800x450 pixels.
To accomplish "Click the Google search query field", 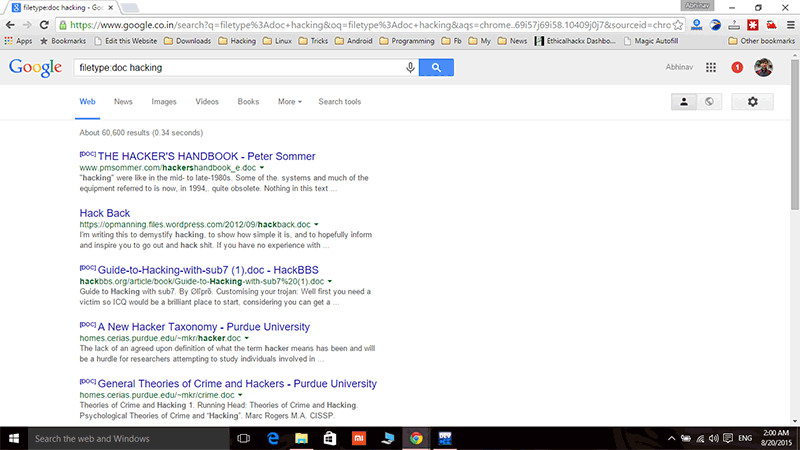I will coord(235,67).
